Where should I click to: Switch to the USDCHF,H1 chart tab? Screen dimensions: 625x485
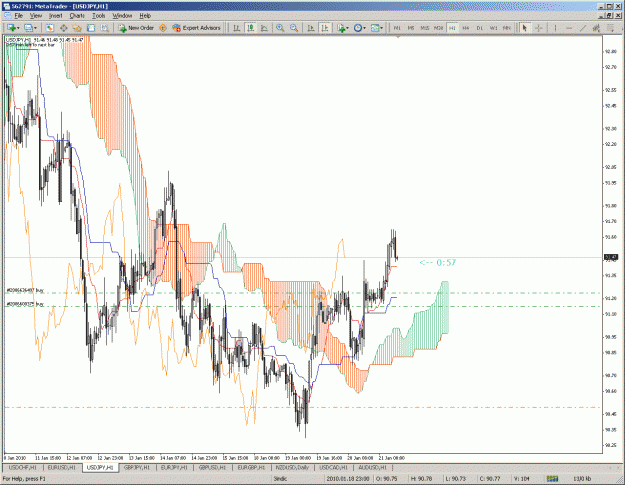coord(22,467)
